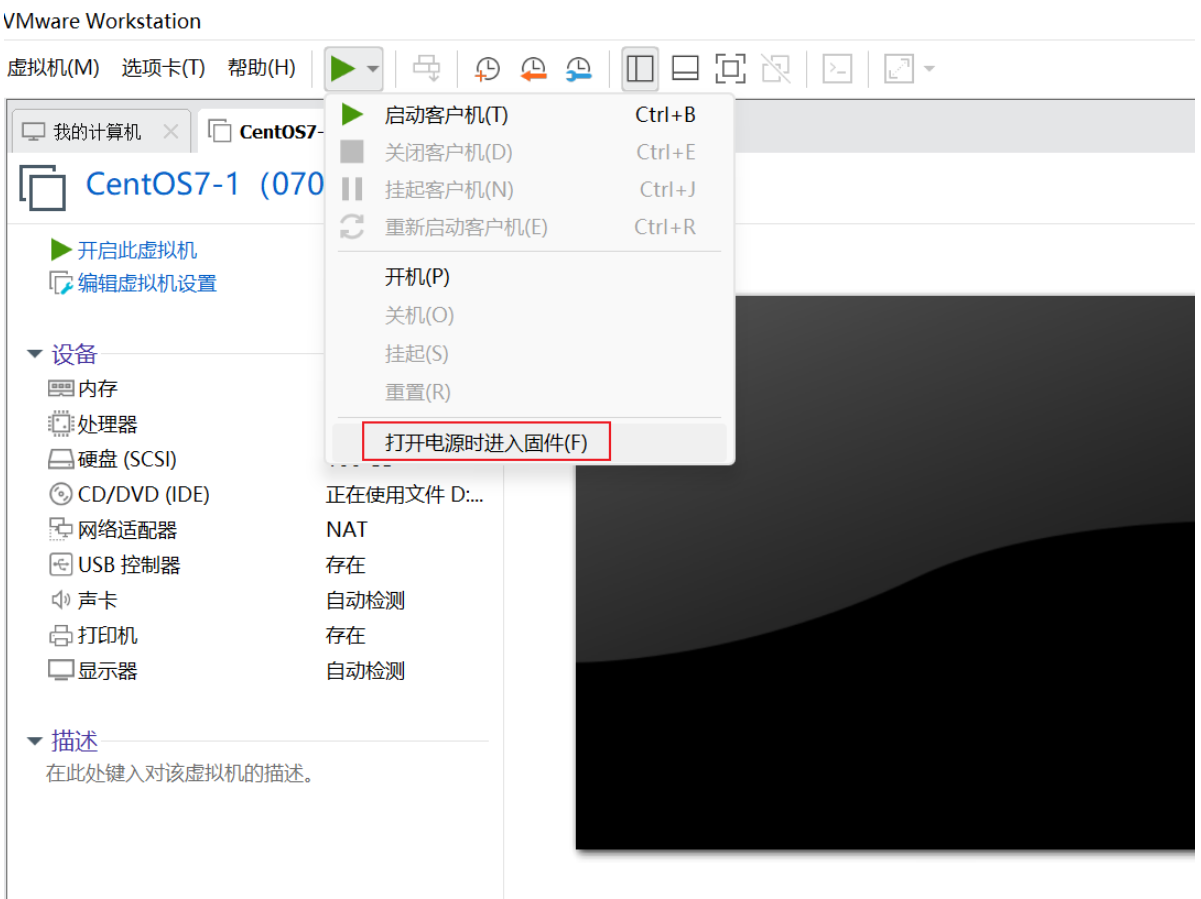Click the green power-on play button in toolbar
Screen dimensions: 1201x899
[x=343, y=69]
